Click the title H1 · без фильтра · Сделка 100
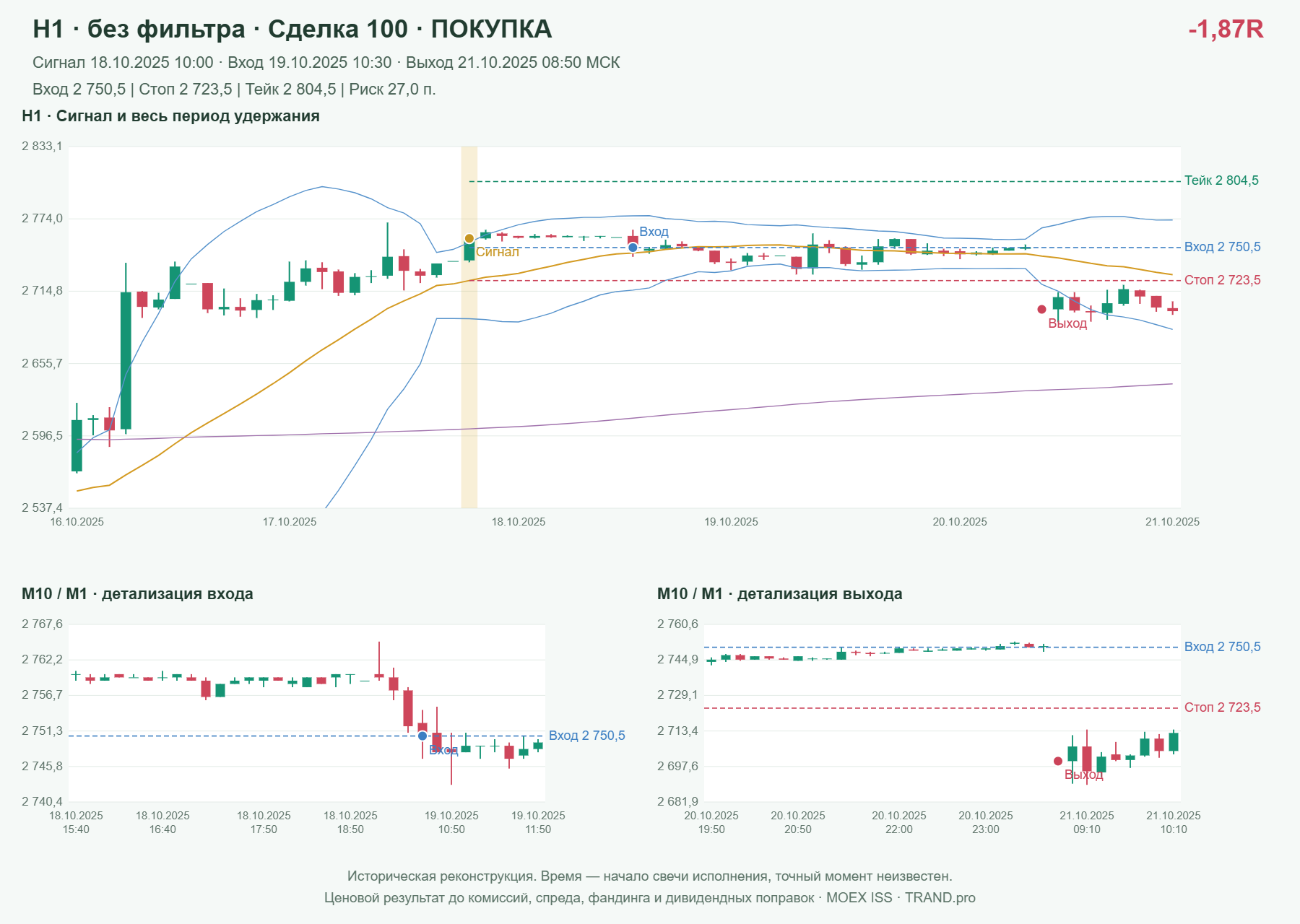The height and width of the screenshot is (924, 1300). [x=292, y=29]
